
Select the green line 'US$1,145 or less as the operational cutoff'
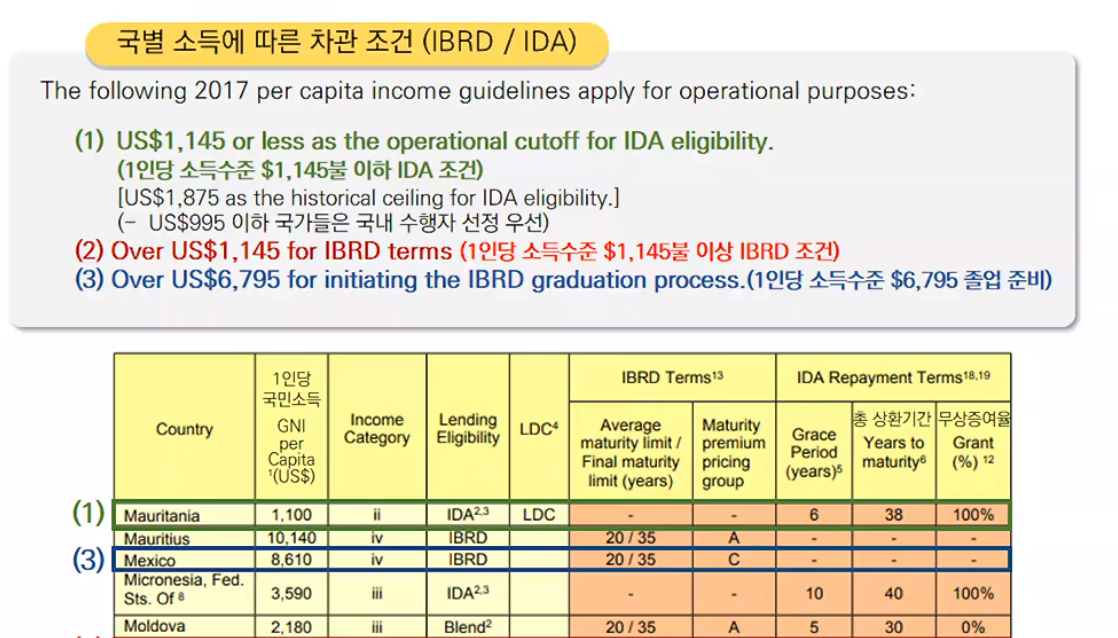click(x=444, y=141)
